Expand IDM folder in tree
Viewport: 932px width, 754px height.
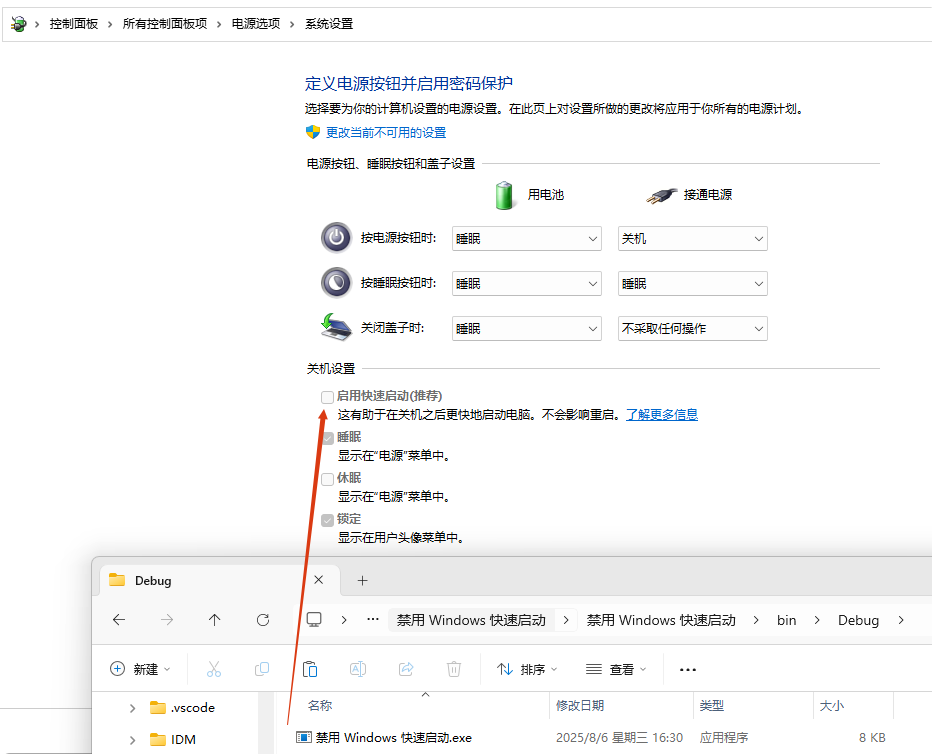133,740
